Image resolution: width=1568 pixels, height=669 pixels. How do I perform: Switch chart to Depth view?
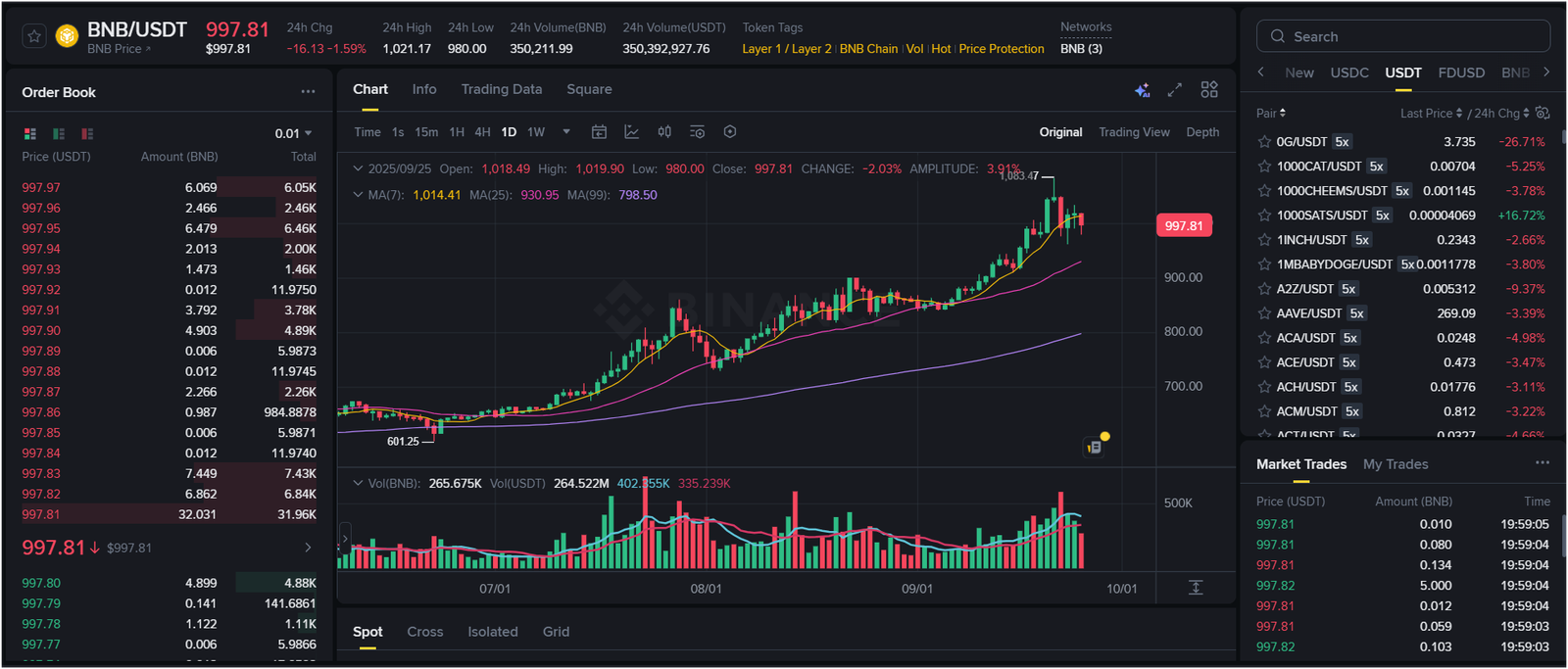(x=1202, y=132)
